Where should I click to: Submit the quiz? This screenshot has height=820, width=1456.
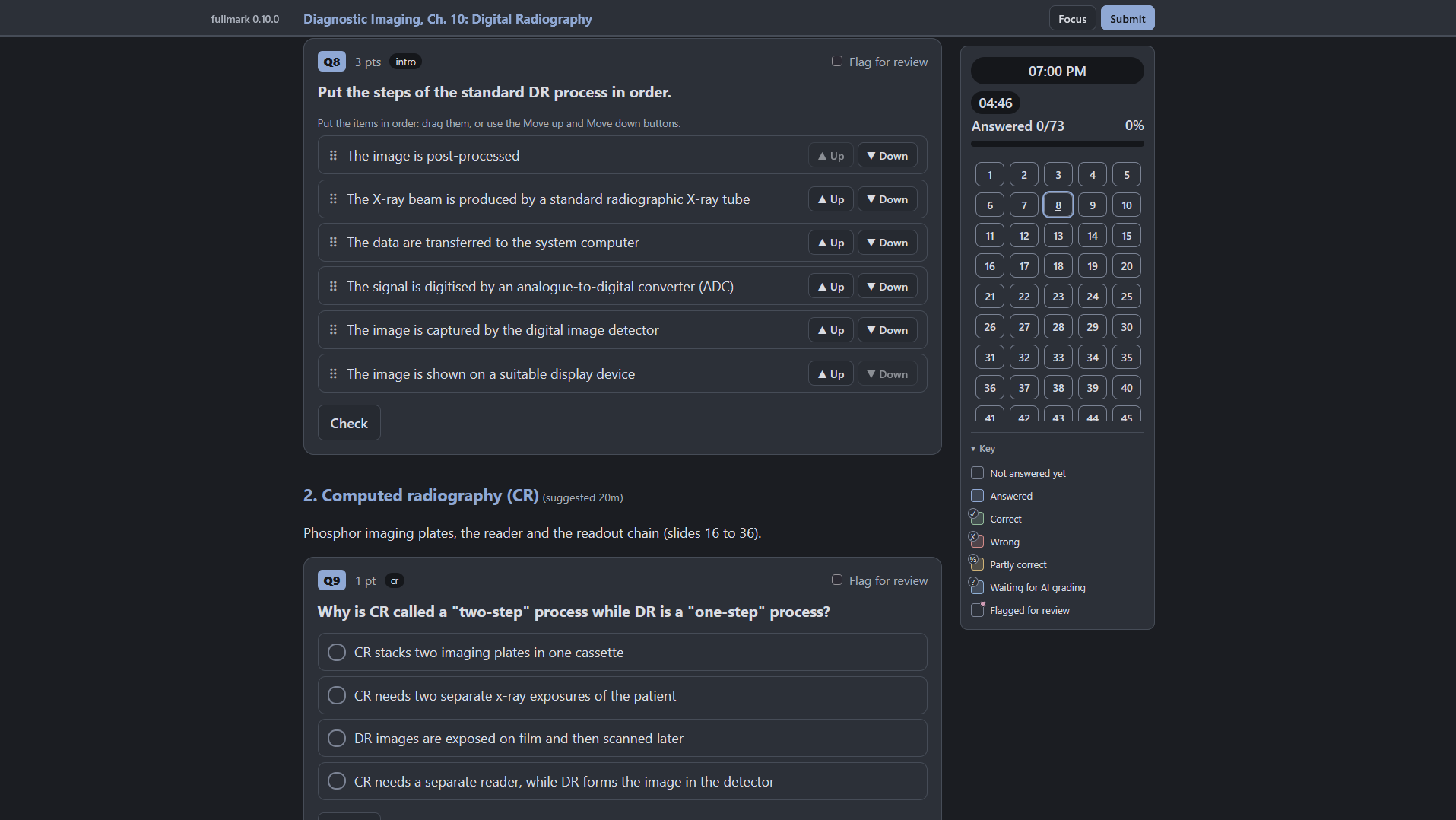coord(1127,18)
